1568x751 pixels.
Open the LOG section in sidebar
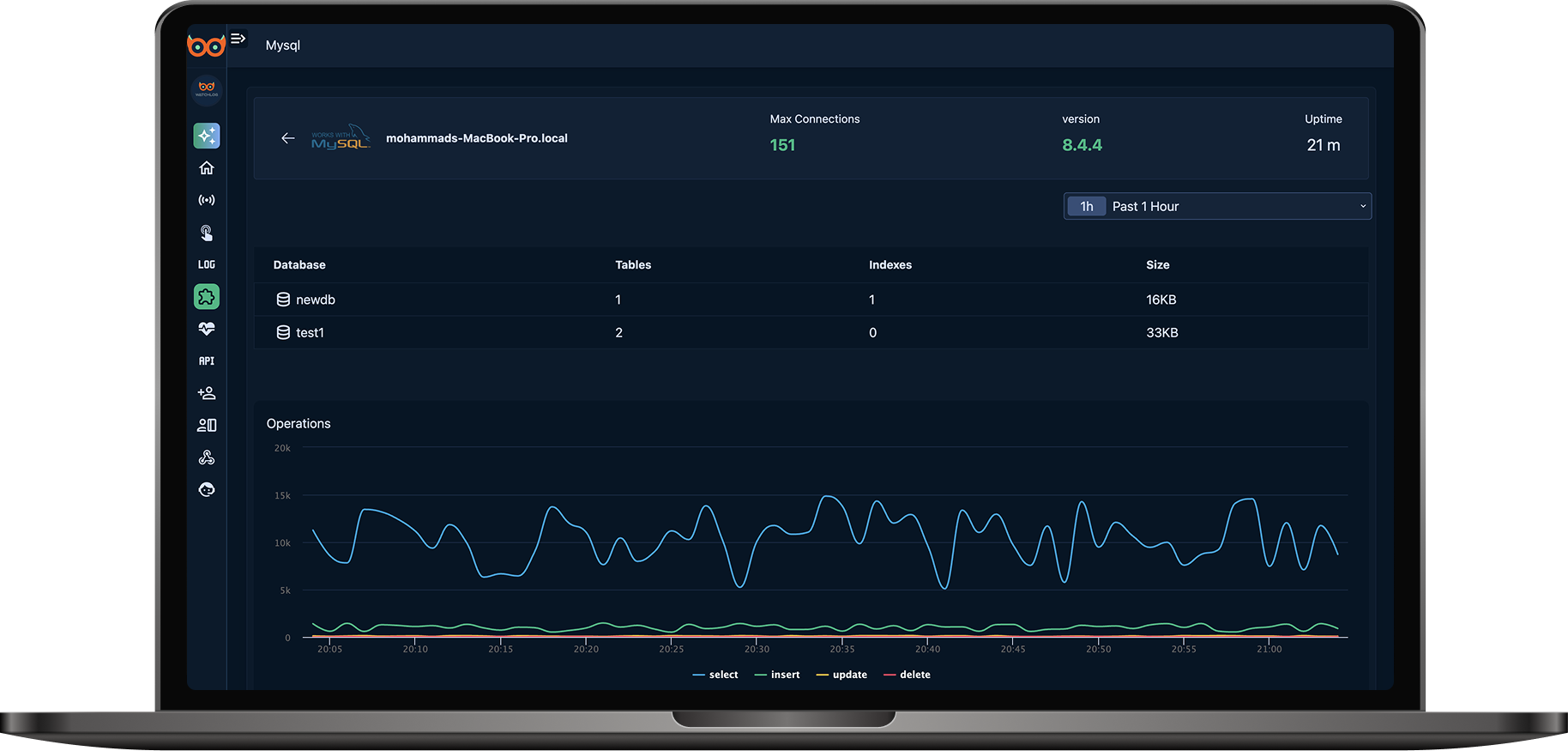click(207, 264)
